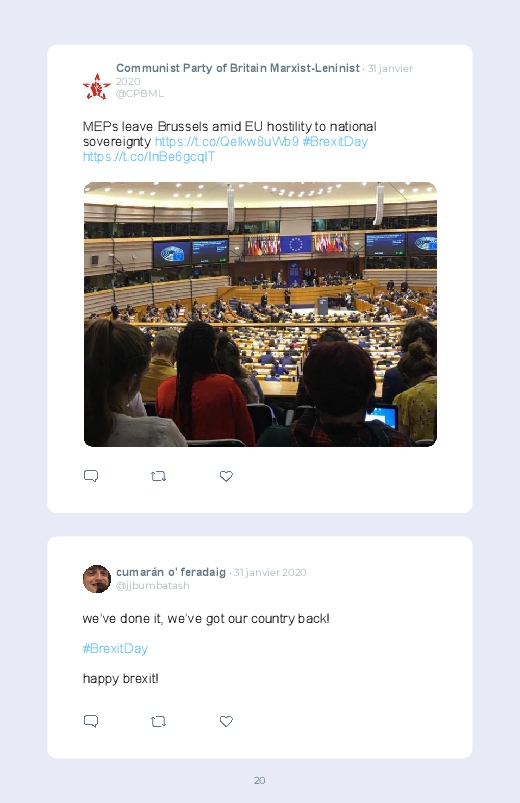Click the reply icon under the jjbumbatash tweet
520x803 pixels.
[x=91, y=722]
